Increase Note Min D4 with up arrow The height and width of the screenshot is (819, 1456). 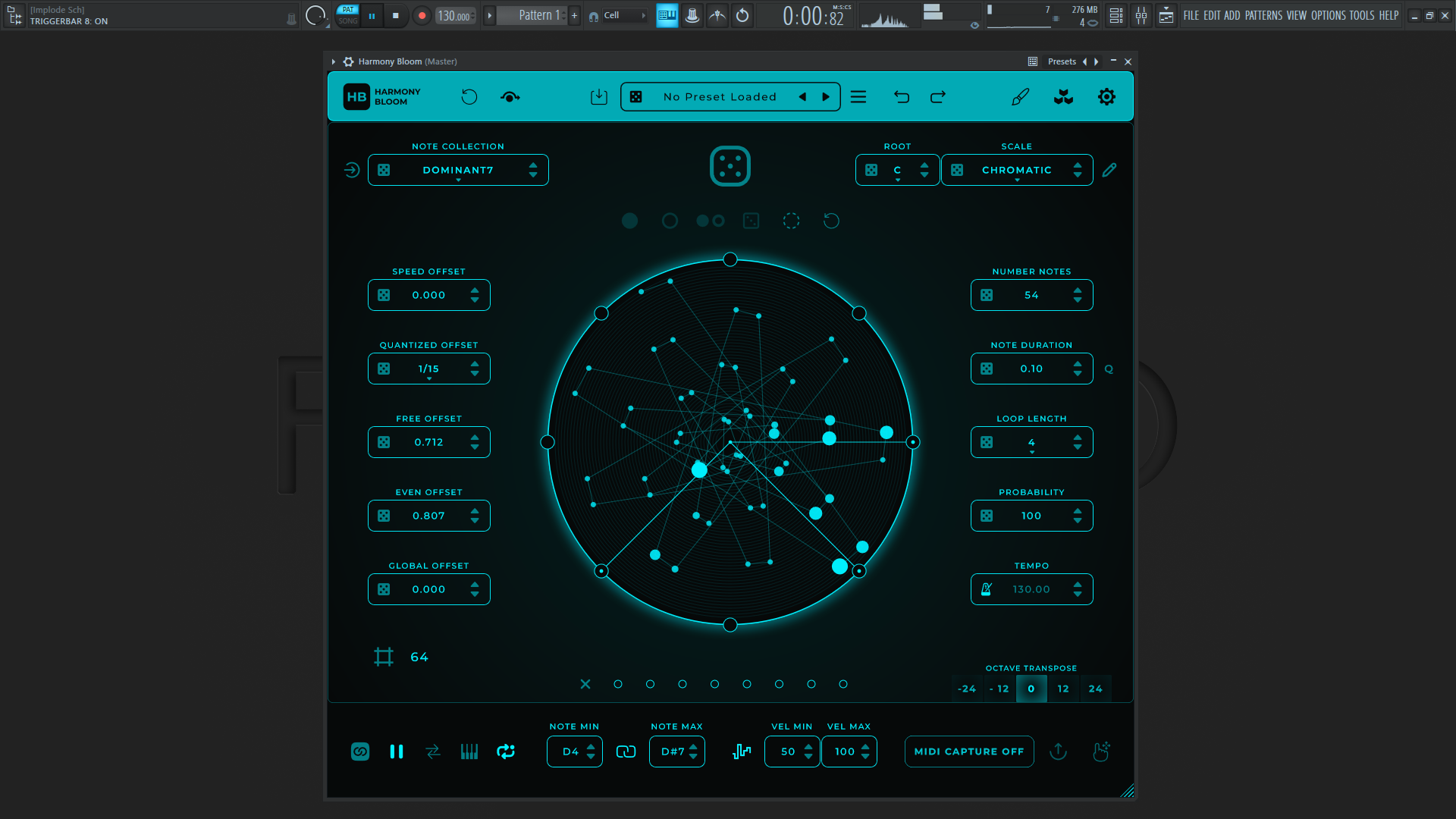point(591,747)
